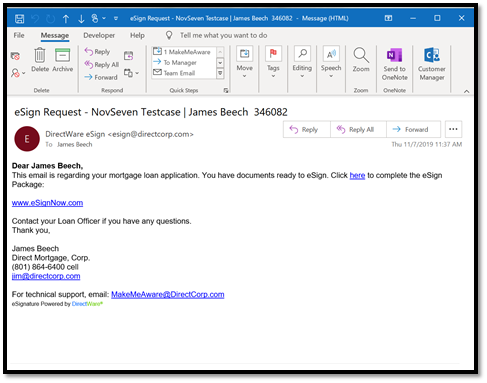Open the Help tab
The height and width of the screenshot is (383, 487).
click(x=137, y=35)
